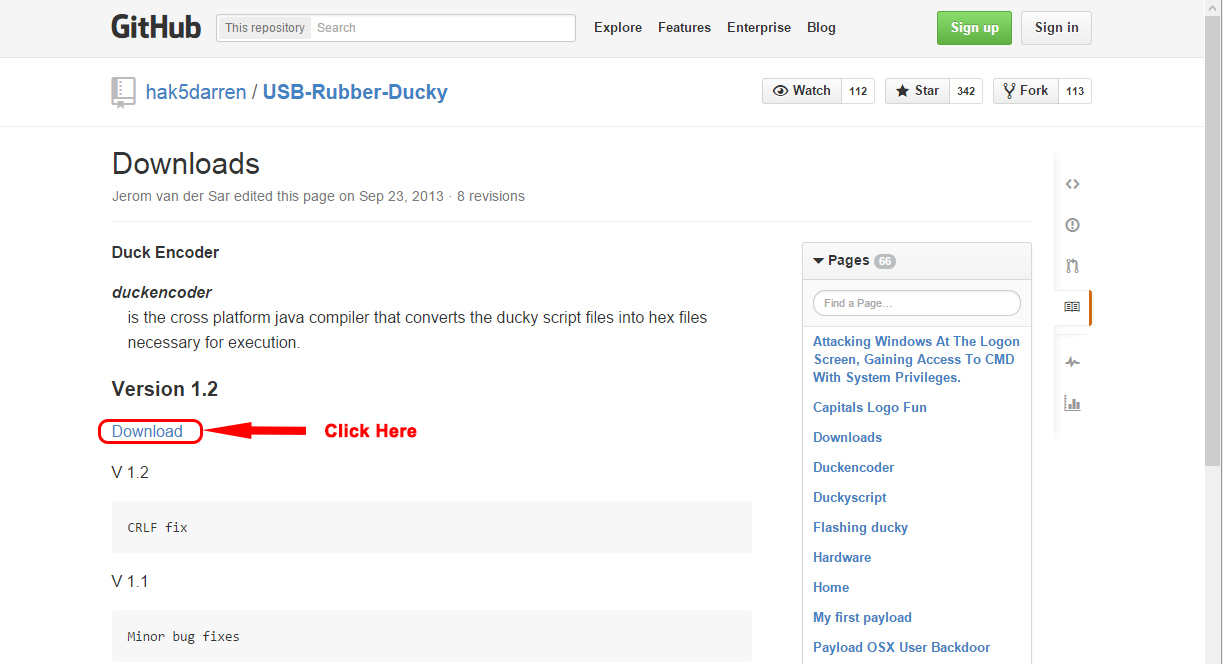Open the Features menu item
This screenshot has width=1223, height=664.
(x=684, y=28)
